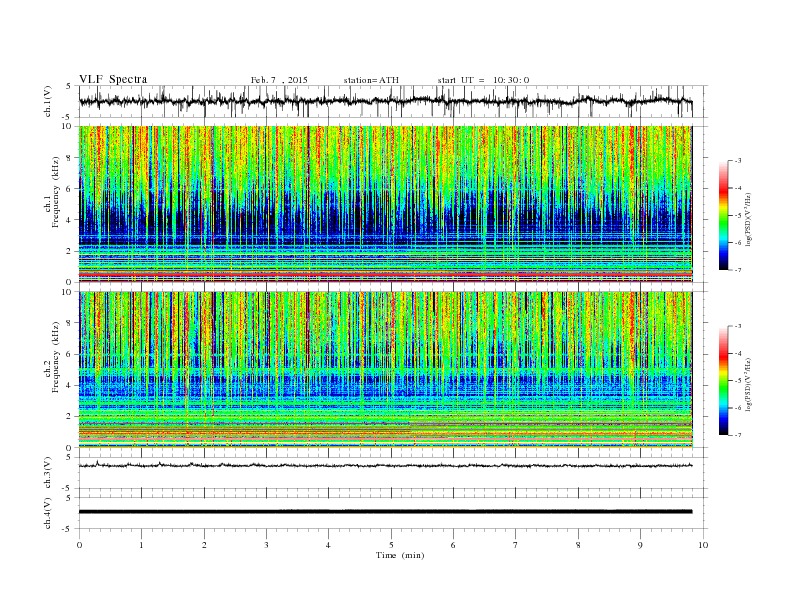Click the "3" tick on time axis
This screenshot has width=792, height=612.
click(266, 545)
